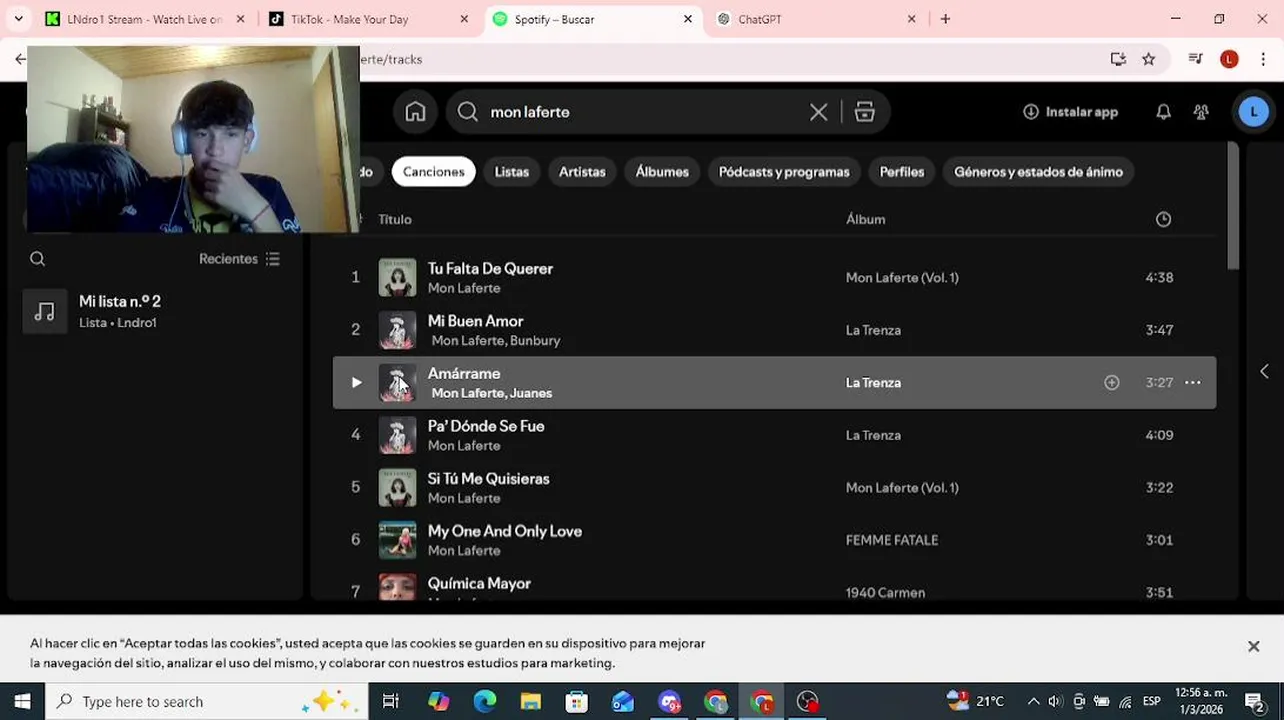Click the Spotify results vertical scrollbar
Image resolution: width=1284 pixels, height=720 pixels.
(1233, 205)
